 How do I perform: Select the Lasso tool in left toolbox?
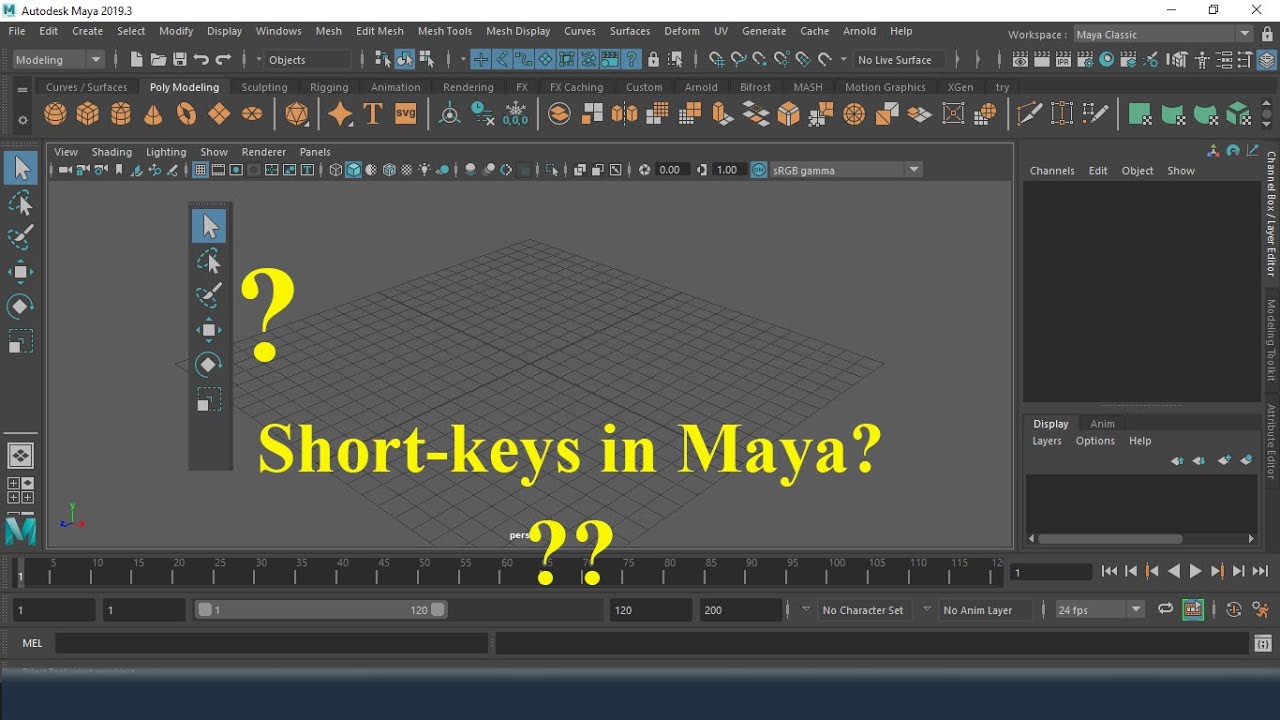[20, 204]
